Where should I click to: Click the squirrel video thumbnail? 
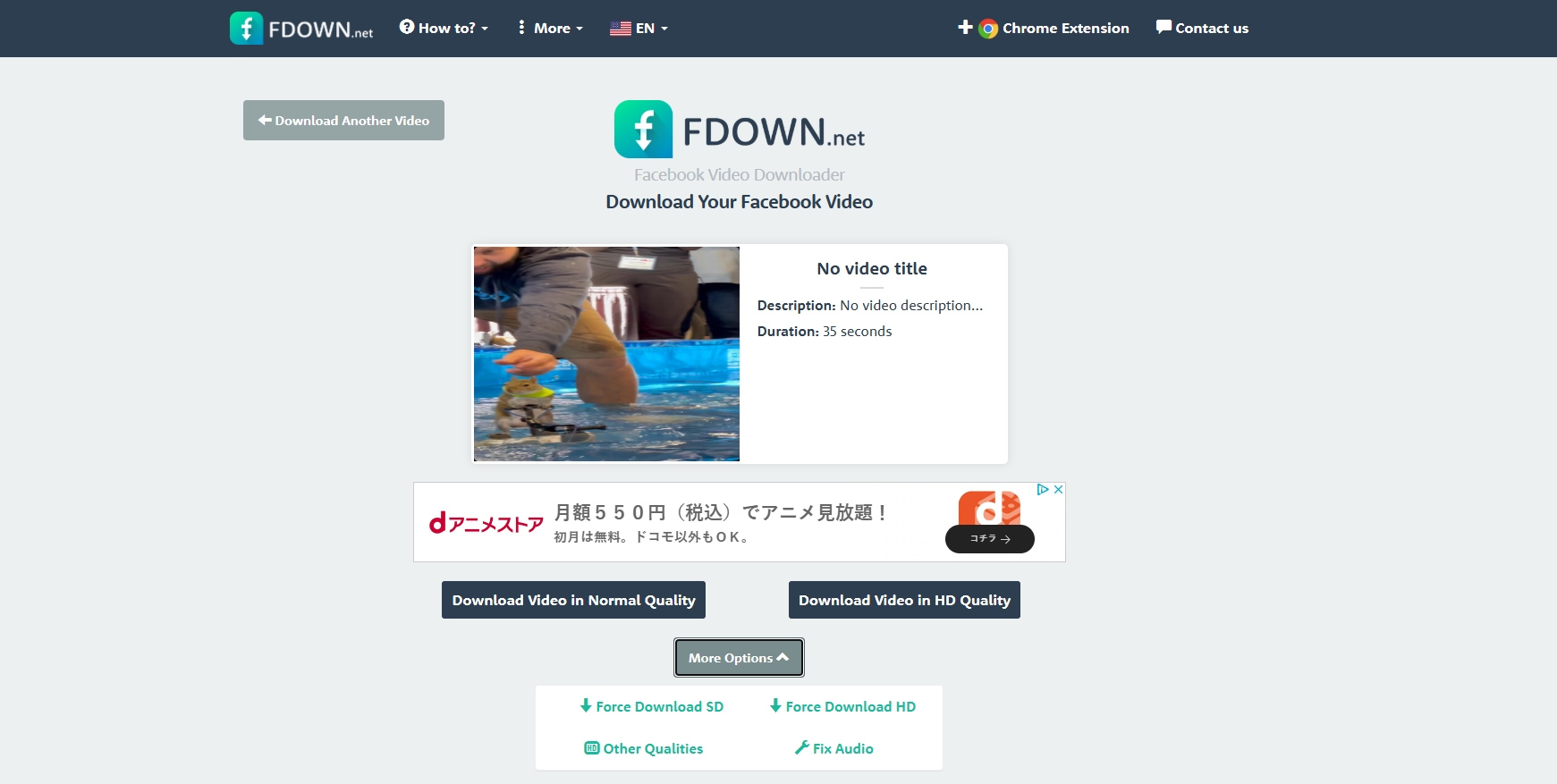[606, 354]
